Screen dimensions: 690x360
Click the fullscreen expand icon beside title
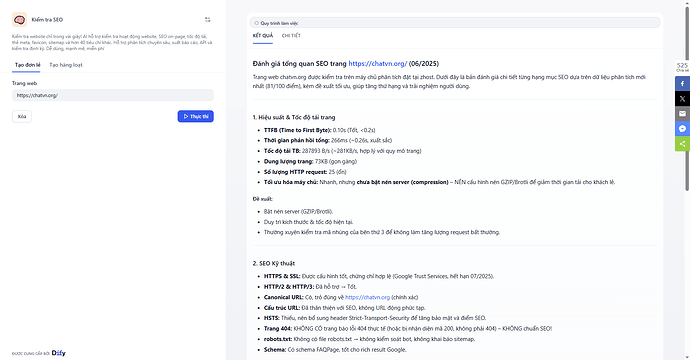208,20
